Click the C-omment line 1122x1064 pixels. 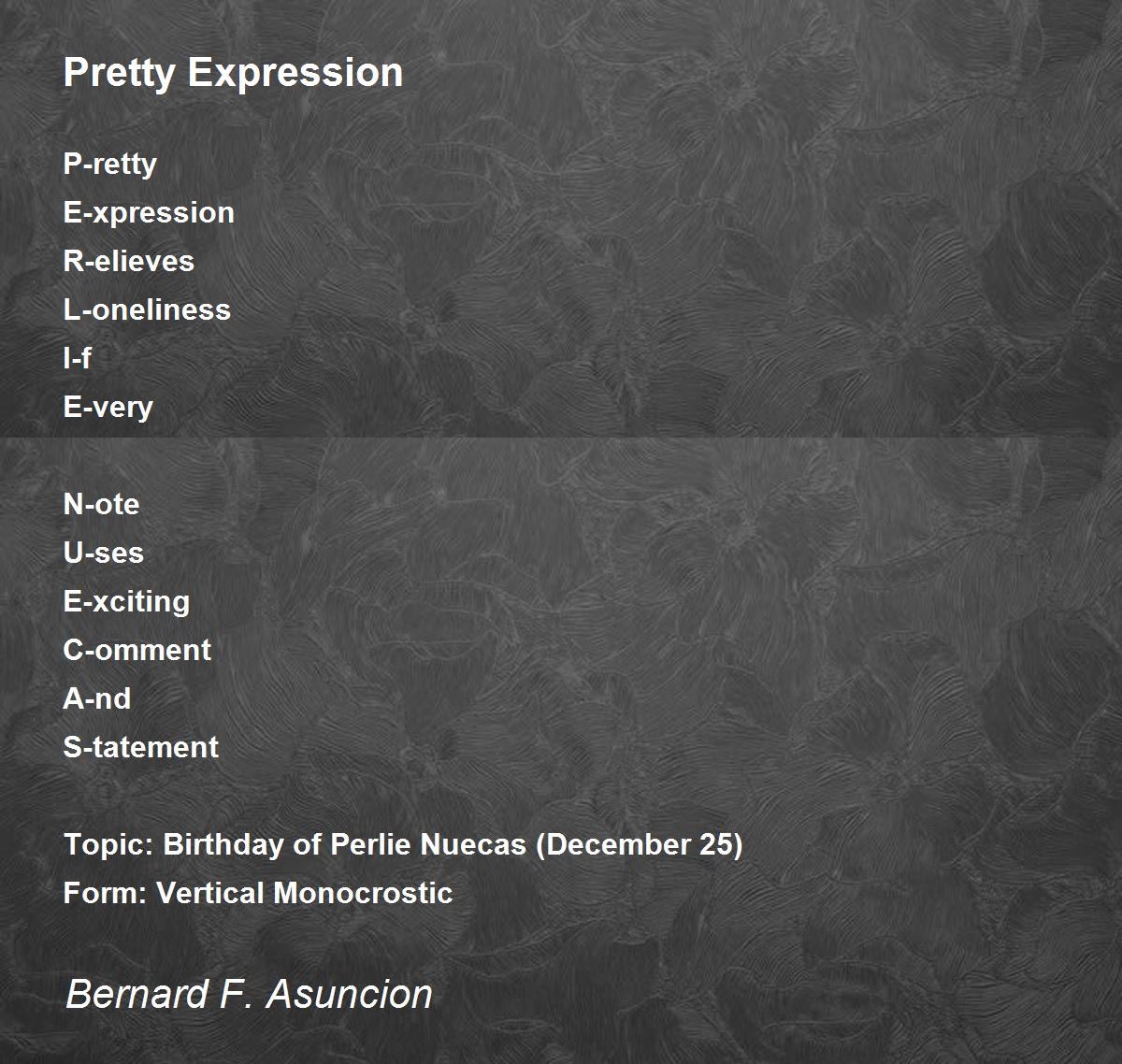tap(137, 650)
